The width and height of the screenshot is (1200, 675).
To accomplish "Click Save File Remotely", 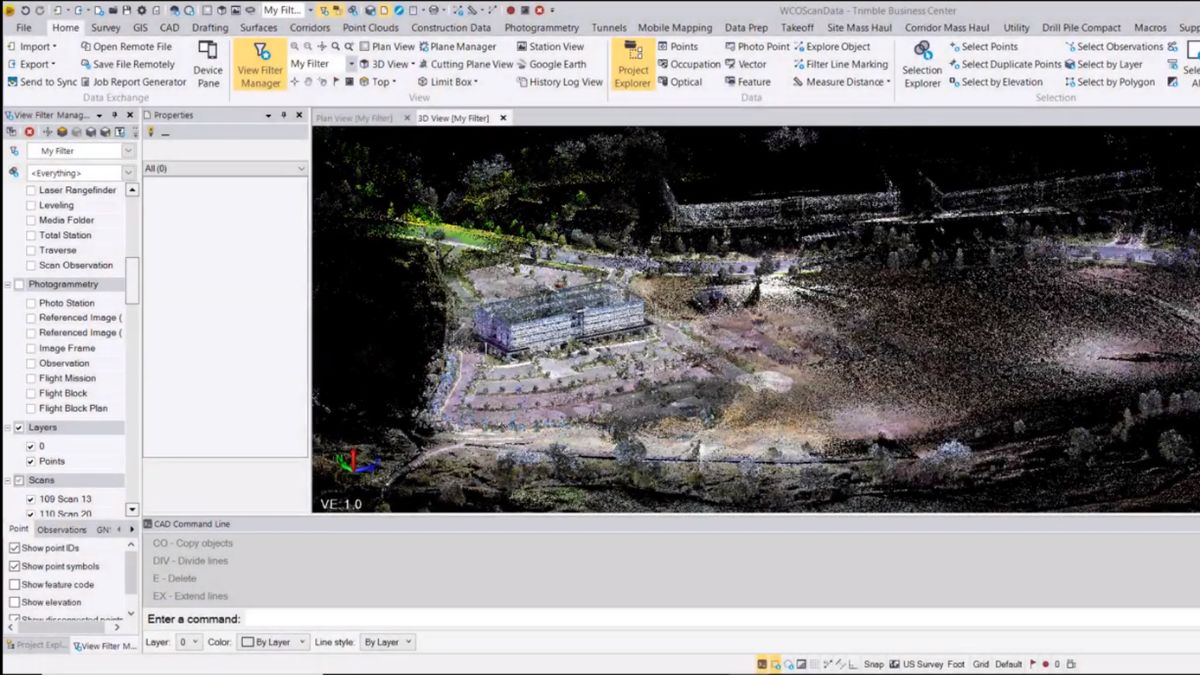I will tap(127, 64).
